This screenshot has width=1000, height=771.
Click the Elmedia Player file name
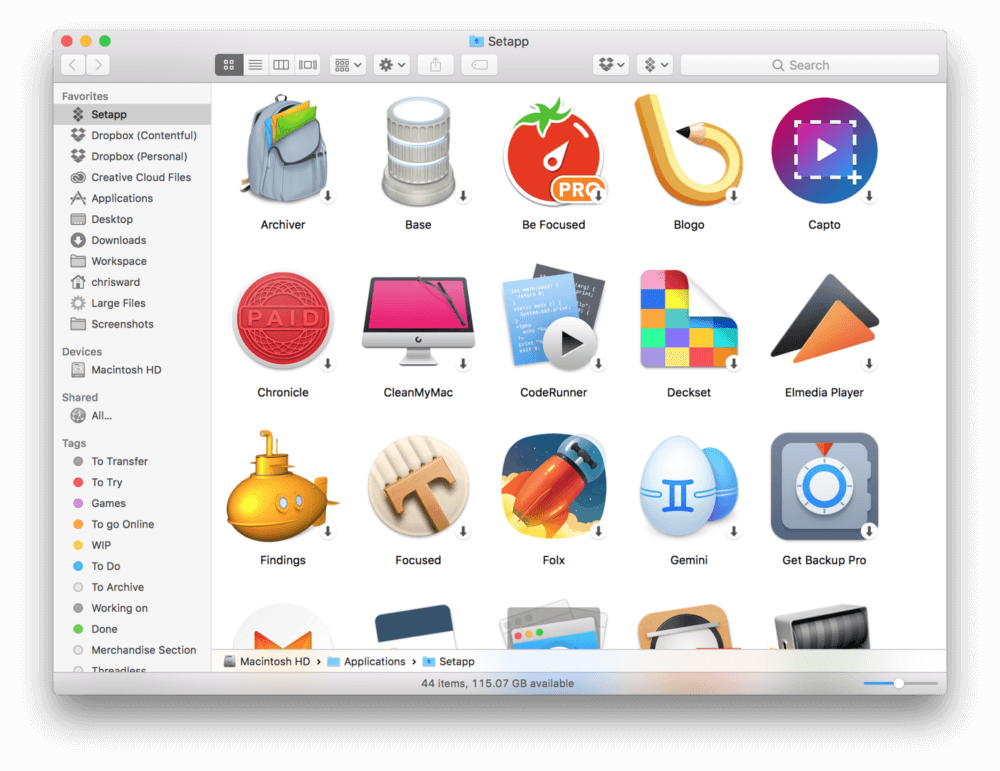pyautogui.click(x=824, y=393)
